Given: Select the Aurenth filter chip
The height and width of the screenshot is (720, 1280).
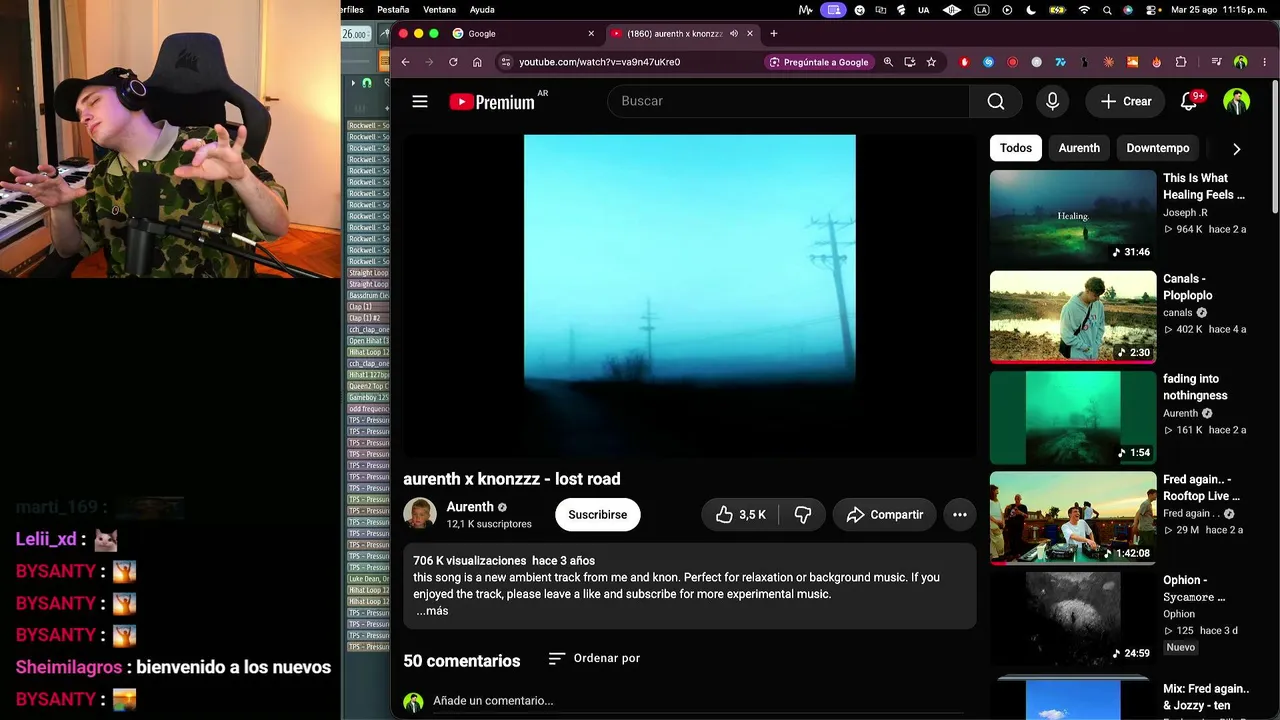Looking at the screenshot, I should [1079, 148].
